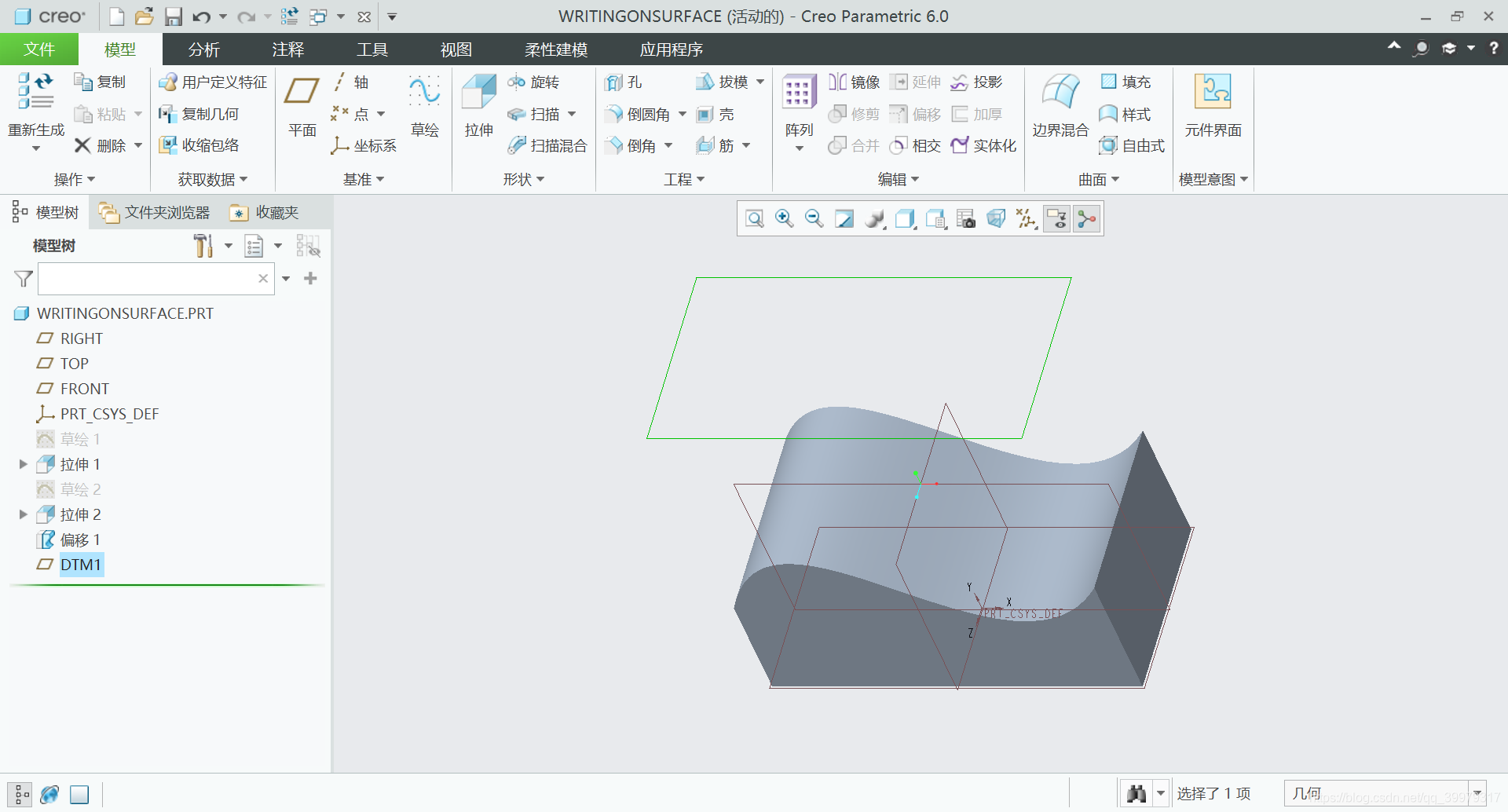Select the Fill (填充) surface tool

tap(1125, 82)
